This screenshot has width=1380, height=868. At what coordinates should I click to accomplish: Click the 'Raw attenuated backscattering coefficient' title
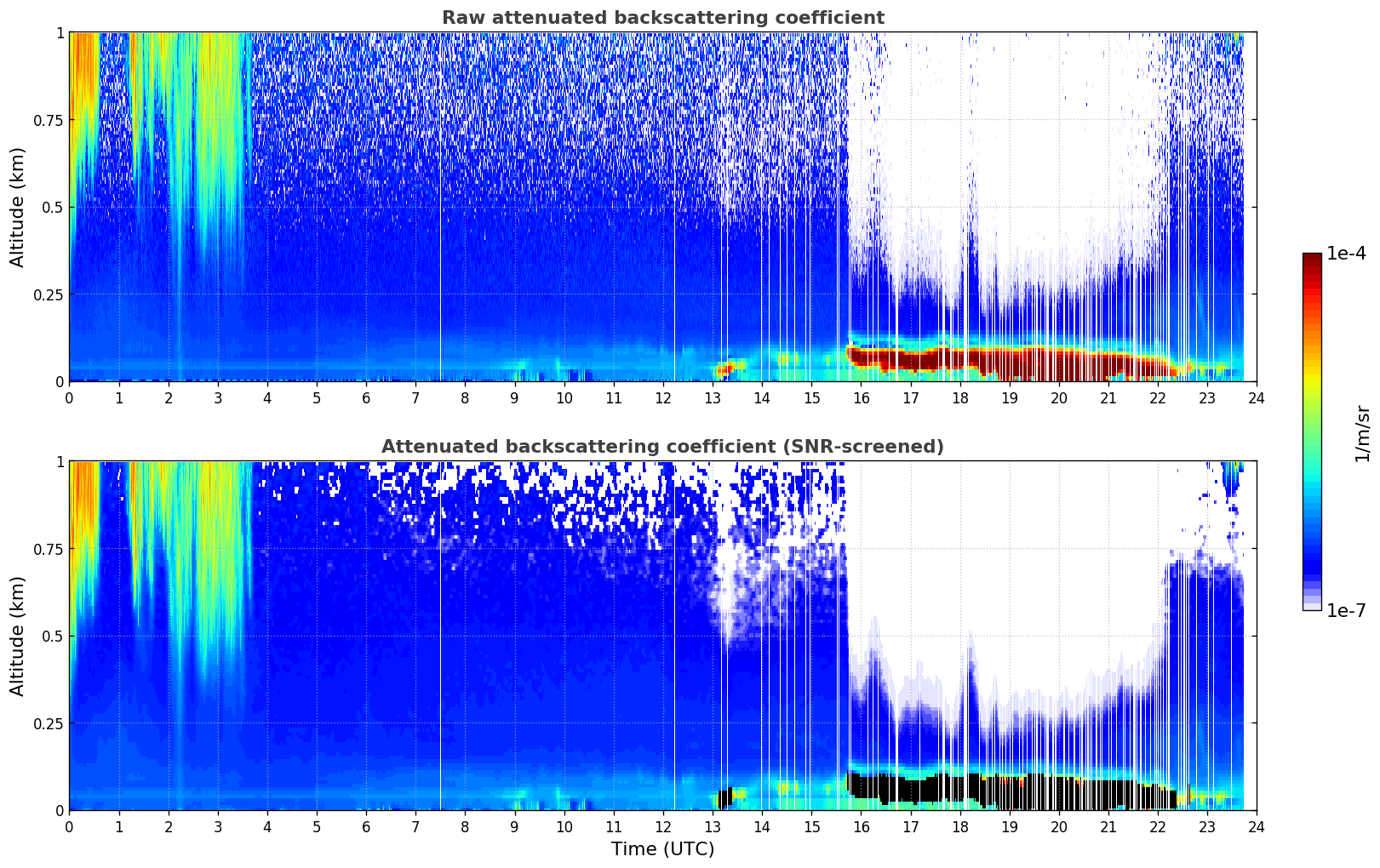click(x=662, y=18)
